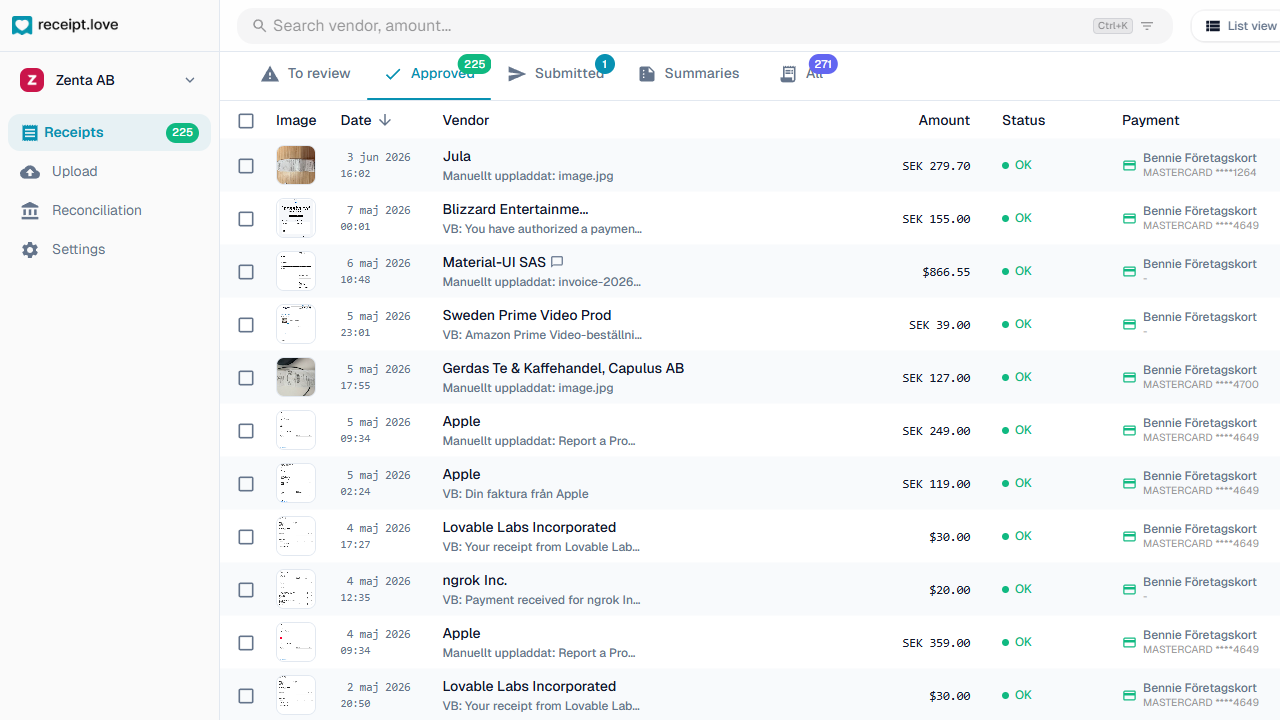Viewport: 1280px width, 720px height.
Task: Open the Jula receipt image thumbnail
Action: [296, 165]
